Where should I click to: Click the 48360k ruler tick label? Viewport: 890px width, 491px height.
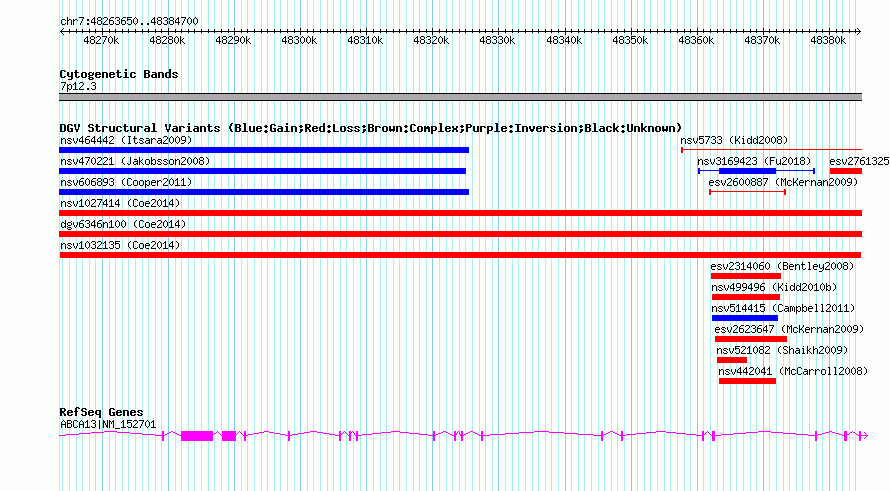696,40
